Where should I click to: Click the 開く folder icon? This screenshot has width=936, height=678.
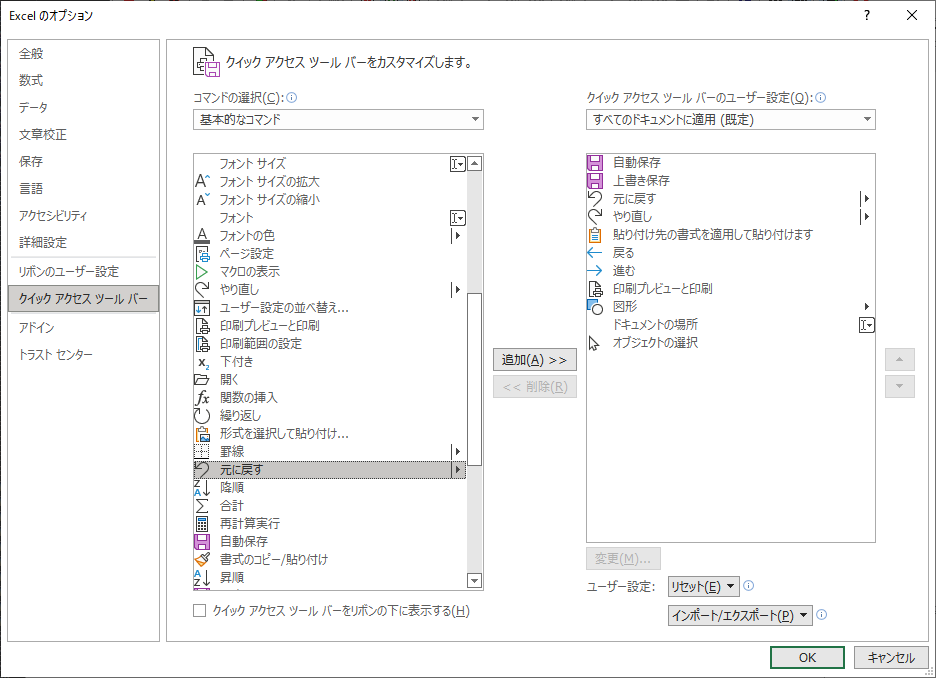click(x=202, y=380)
